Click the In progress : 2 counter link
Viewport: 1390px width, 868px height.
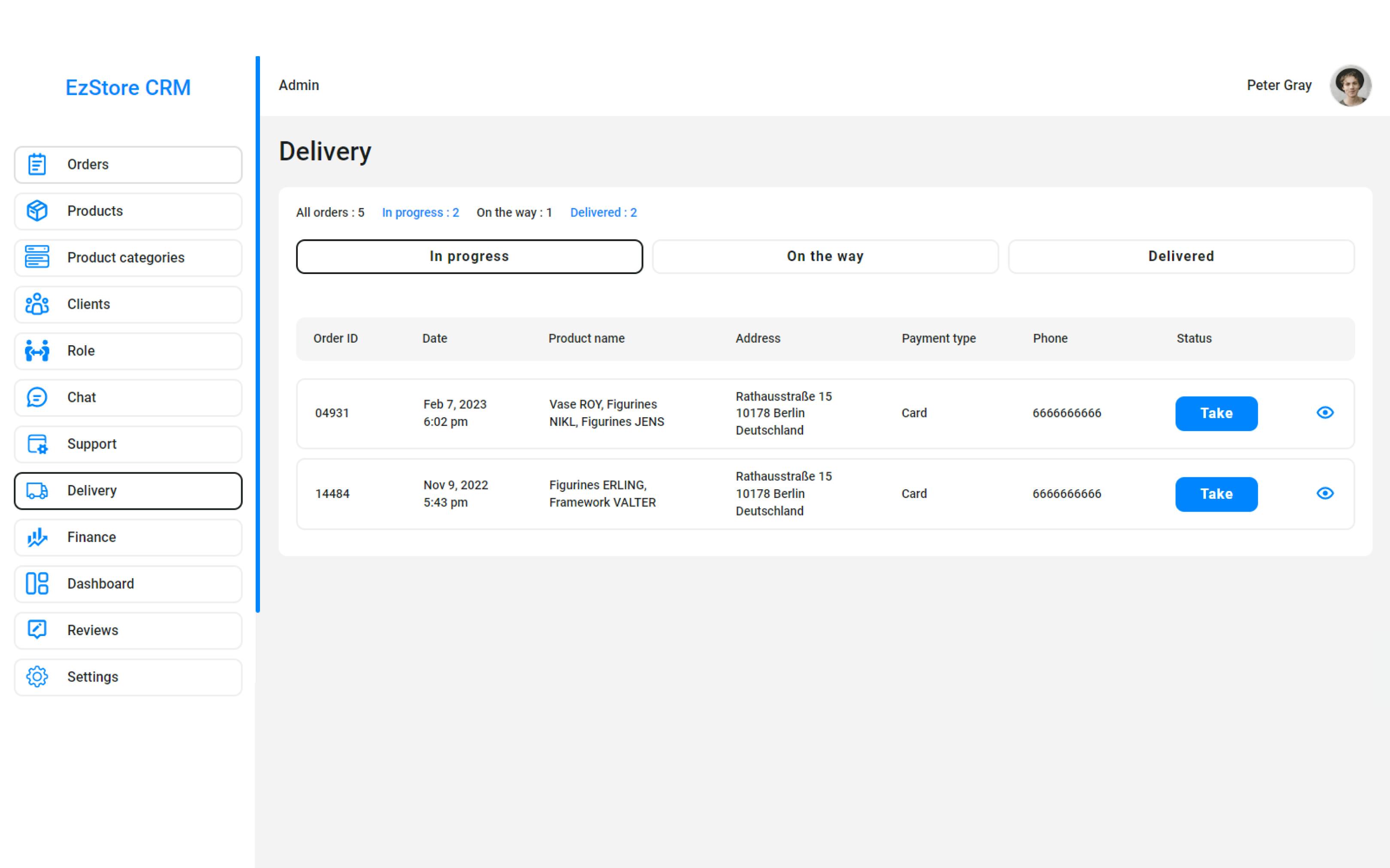pos(420,212)
